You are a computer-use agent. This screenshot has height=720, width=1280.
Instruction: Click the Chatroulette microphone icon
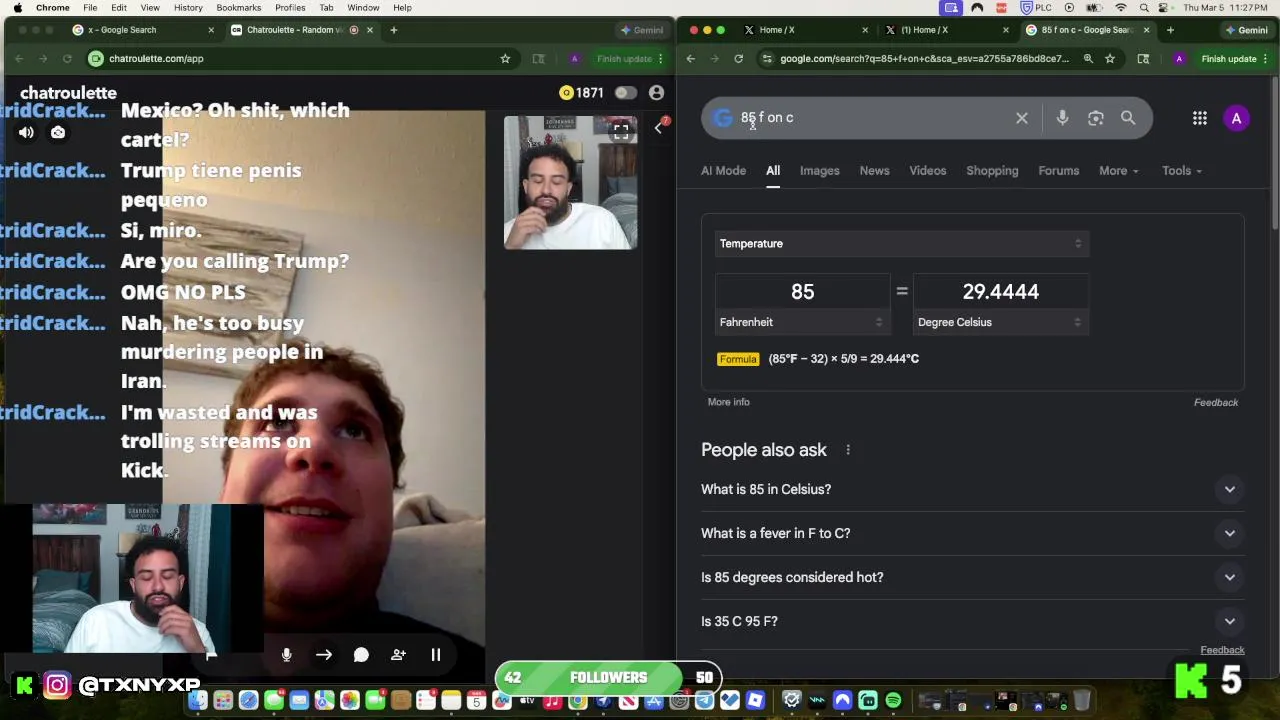pos(286,655)
